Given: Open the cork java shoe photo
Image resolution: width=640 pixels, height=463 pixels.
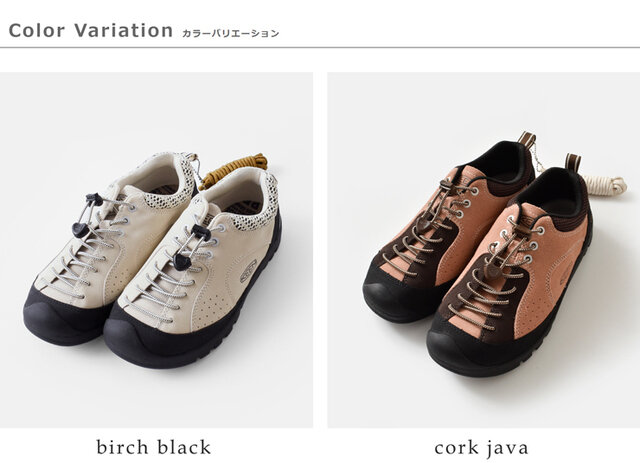Looking at the screenshot, I should (x=484, y=250).
